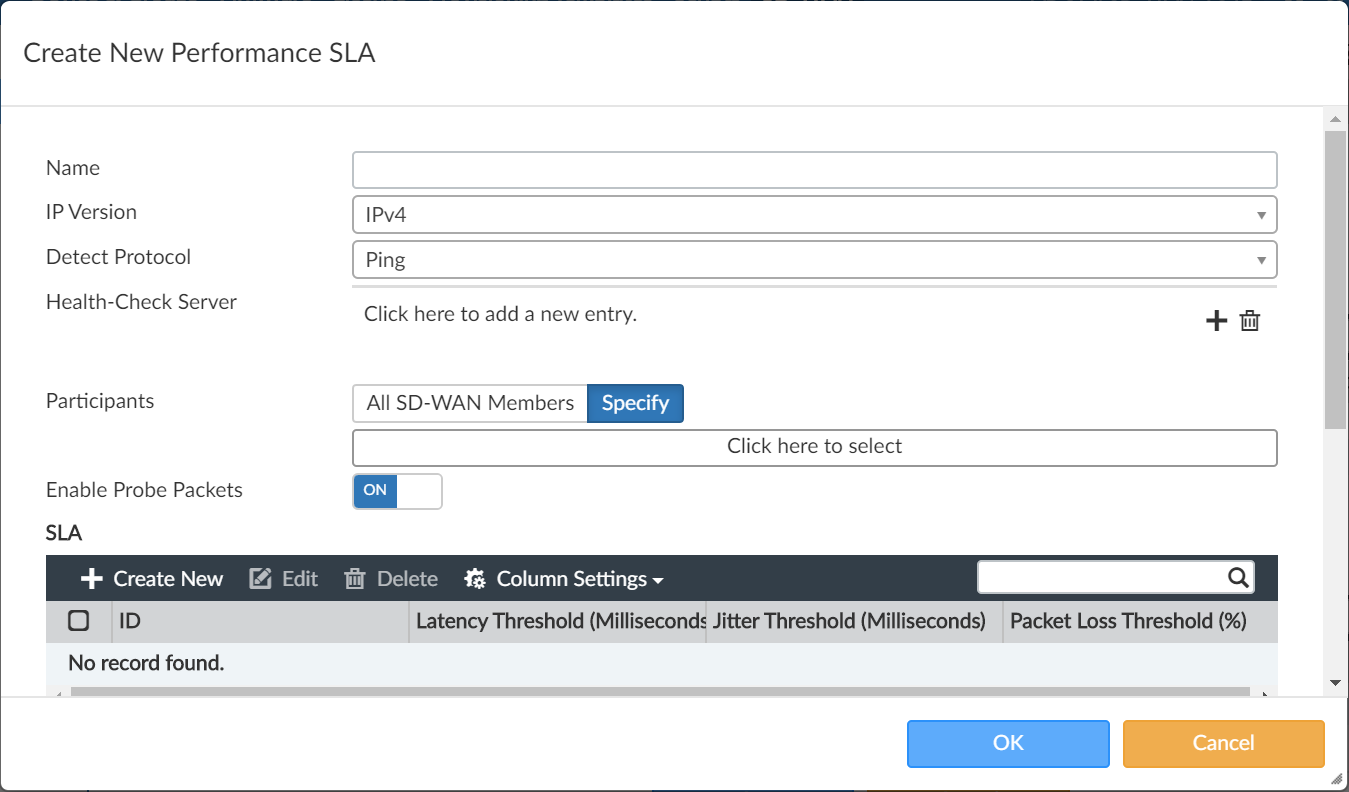Click the search magnifier icon in SLA table

[1237, 577]
